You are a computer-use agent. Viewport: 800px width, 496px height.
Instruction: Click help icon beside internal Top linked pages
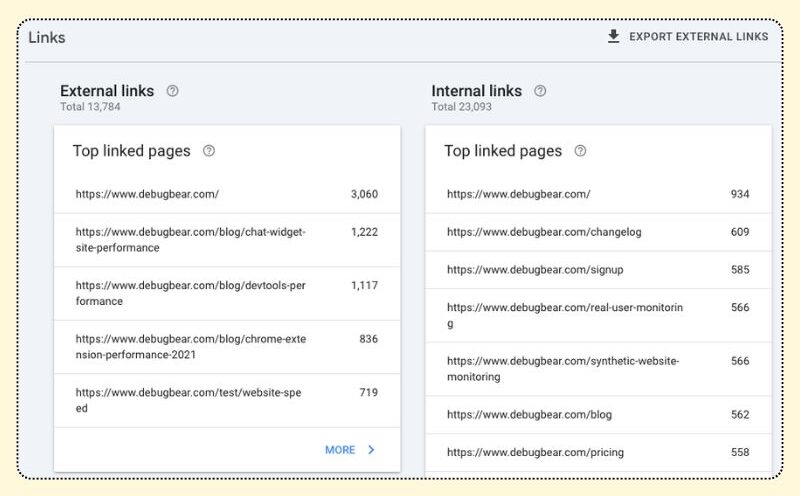(580, 151)
